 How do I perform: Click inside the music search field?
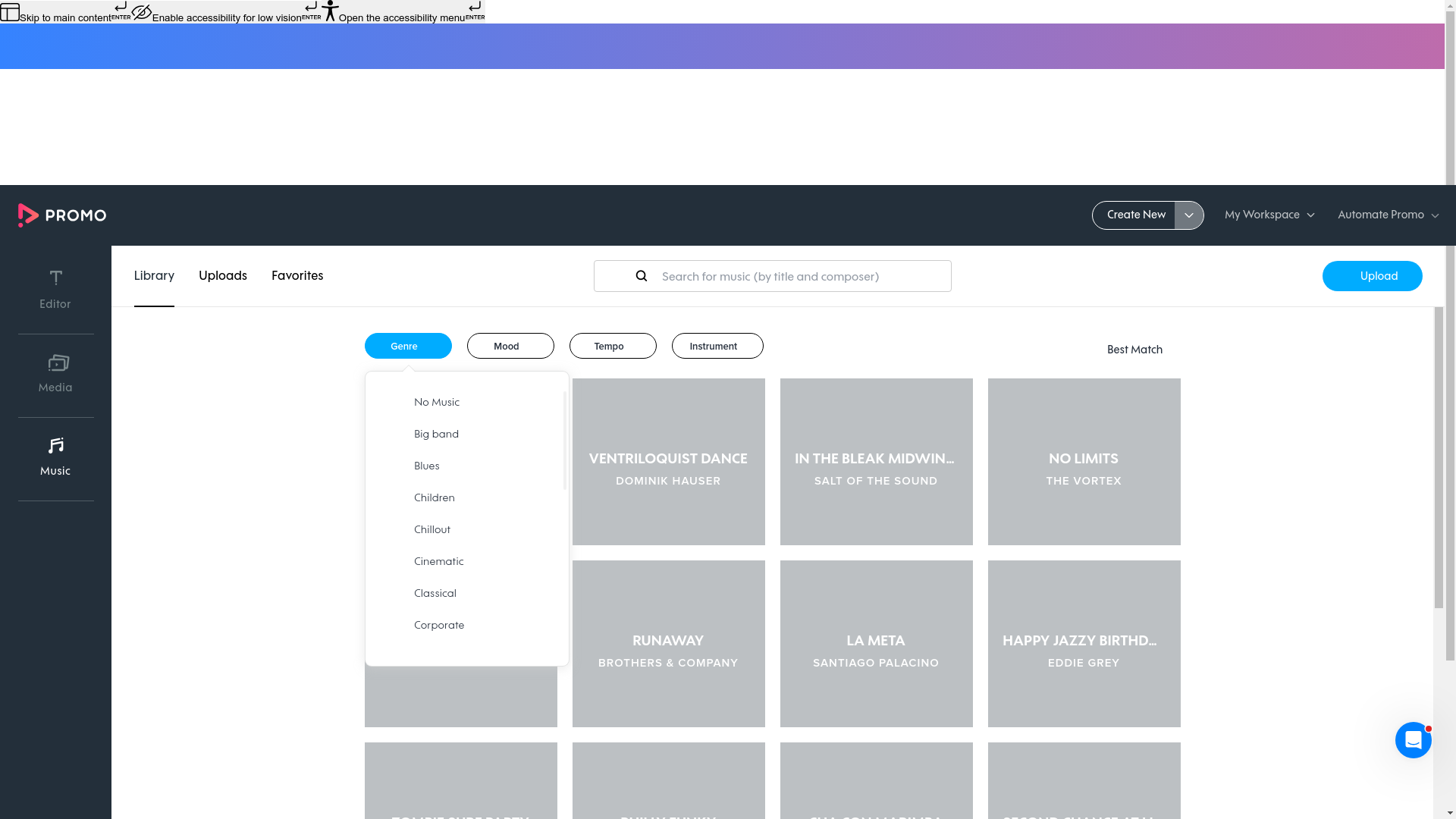tap(796, 276)
